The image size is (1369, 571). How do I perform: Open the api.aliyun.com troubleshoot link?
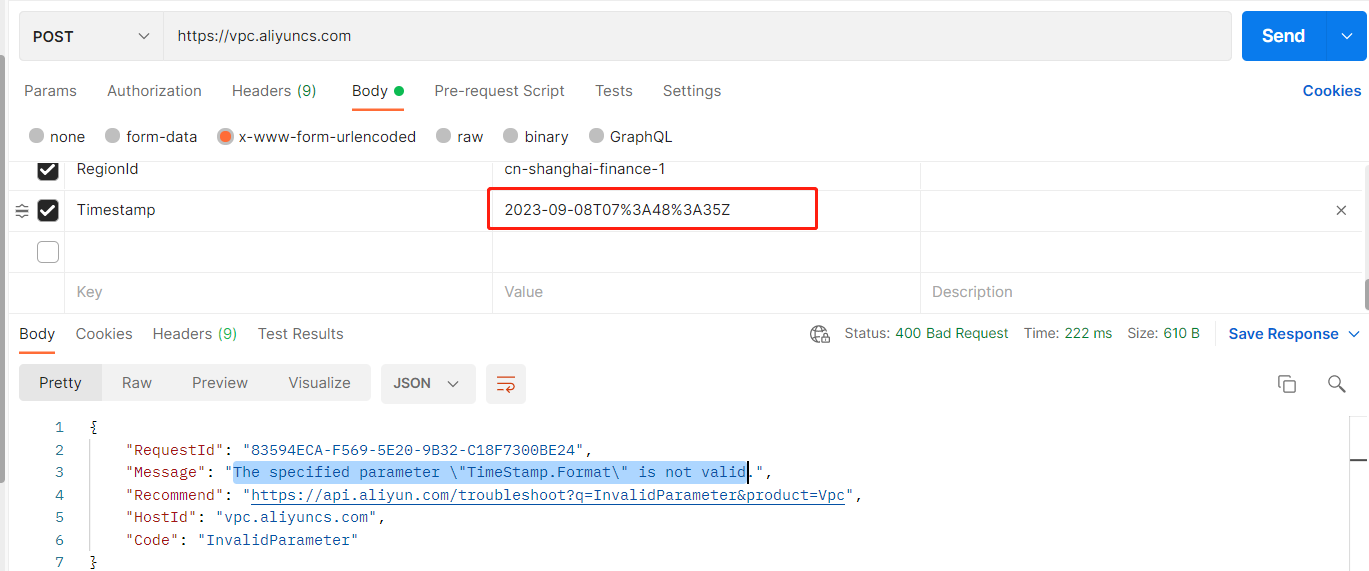(x=548, y=495)
